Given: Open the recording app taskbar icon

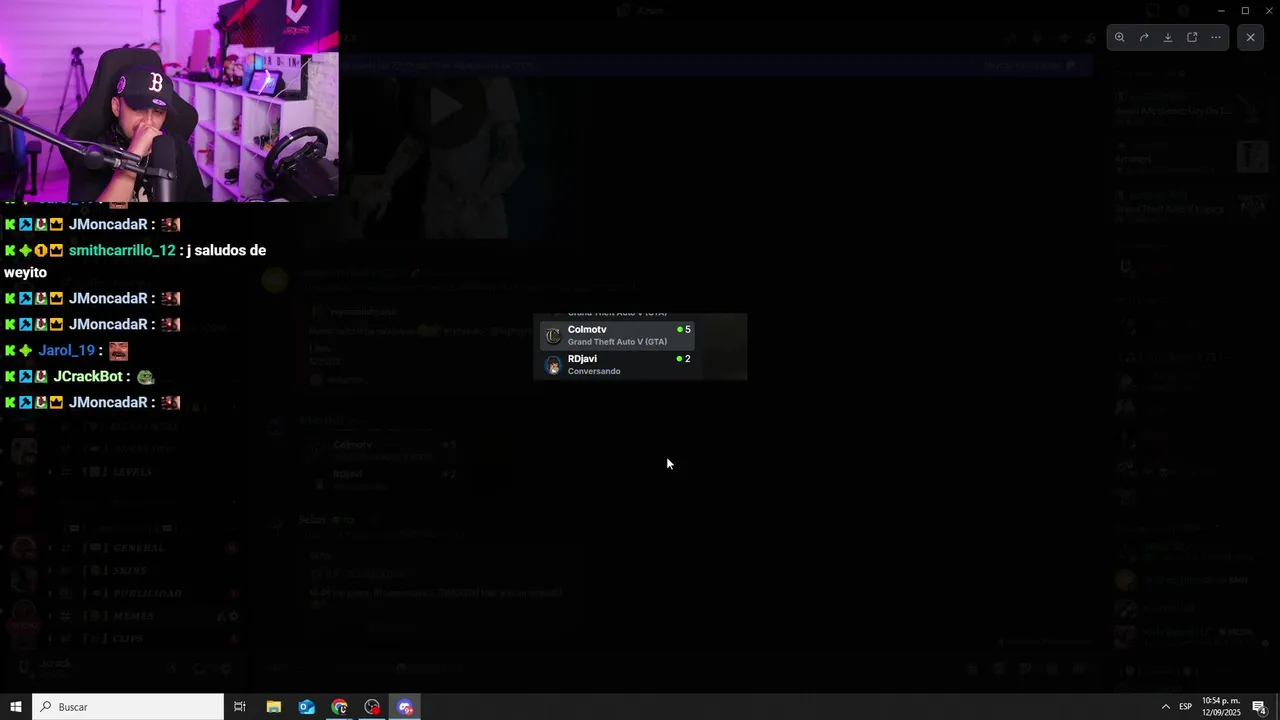Looking at the screenshot, I should tap(372, 707).
